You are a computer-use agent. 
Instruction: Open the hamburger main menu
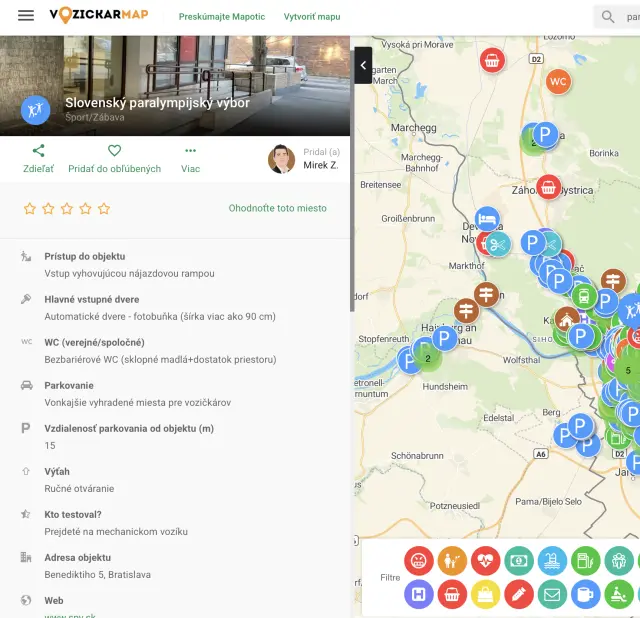[x=26, y=16]
